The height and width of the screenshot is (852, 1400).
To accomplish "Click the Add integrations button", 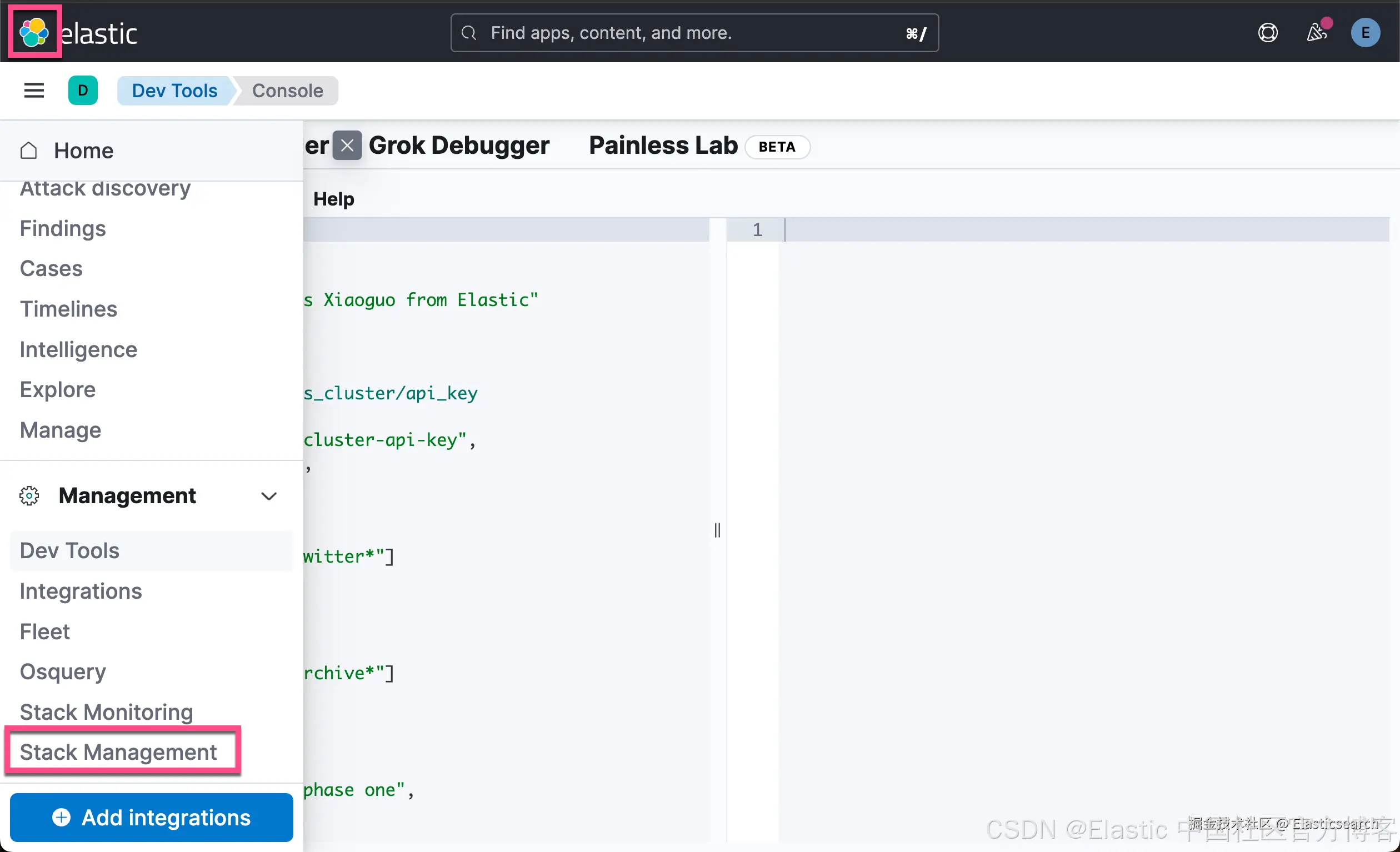I will (151, 818).
